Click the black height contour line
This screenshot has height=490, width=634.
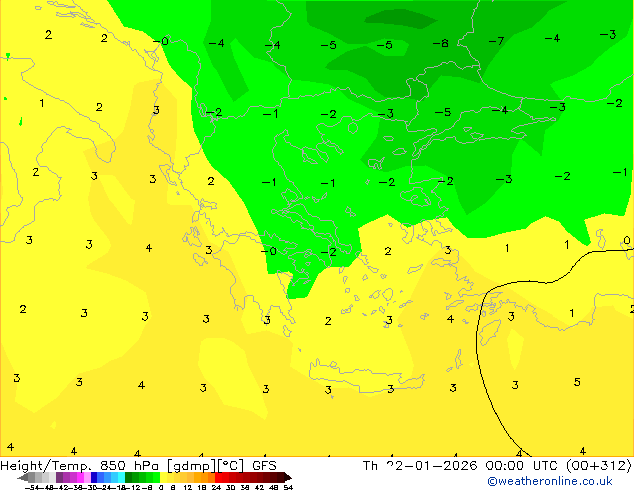(478, 344)
